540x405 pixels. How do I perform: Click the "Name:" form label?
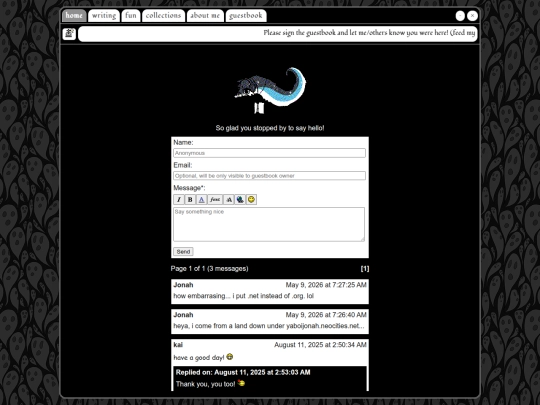(183, 143)
